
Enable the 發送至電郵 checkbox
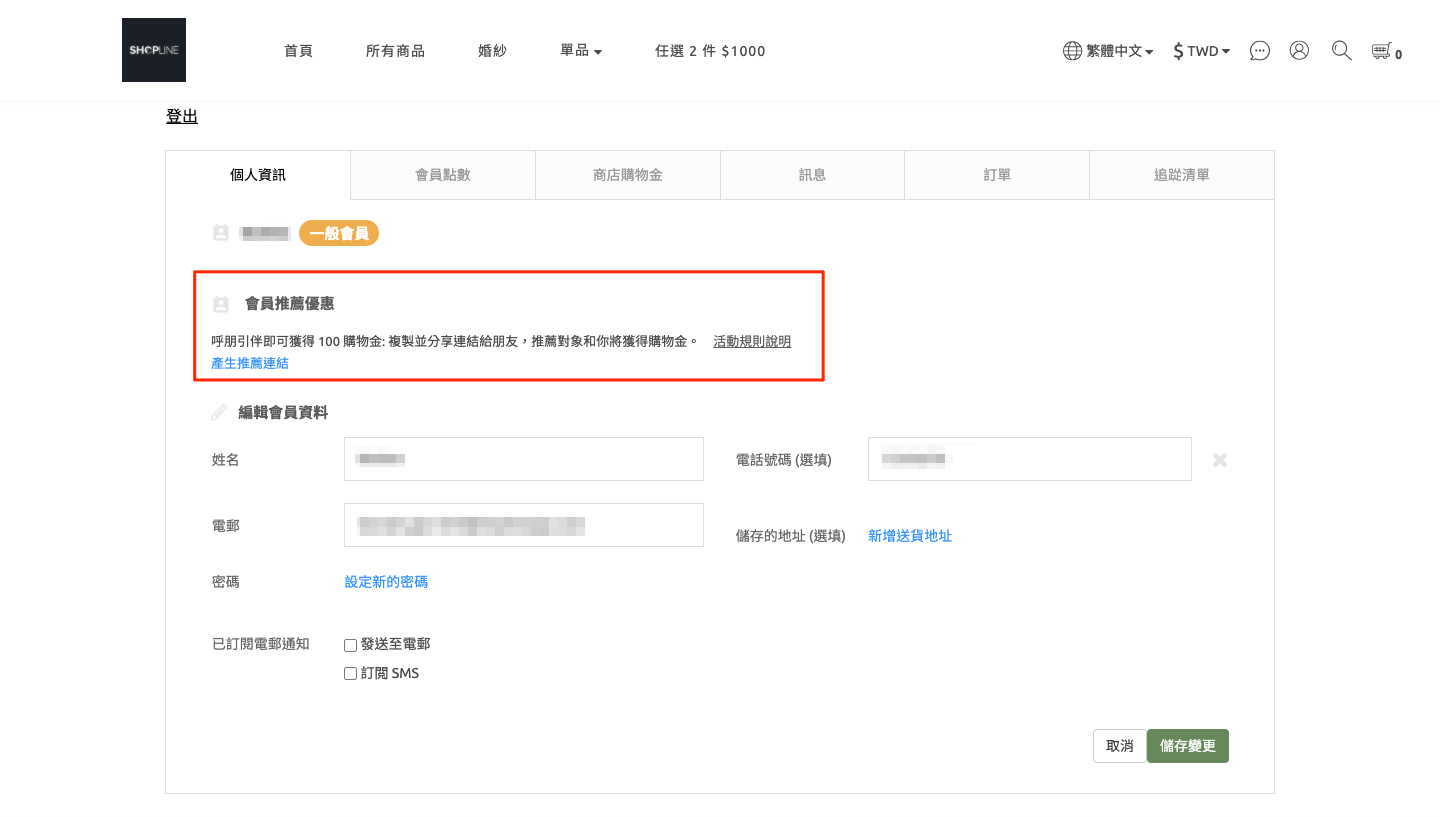coord(351,645)
